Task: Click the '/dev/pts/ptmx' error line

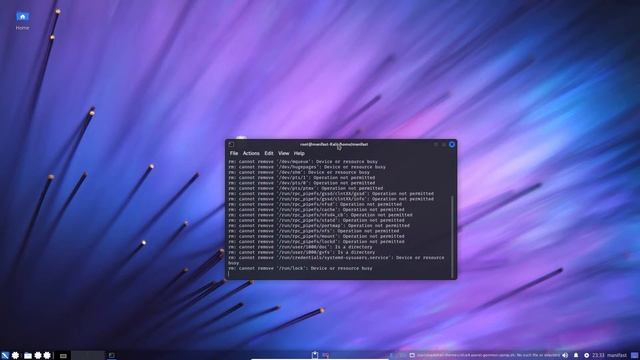Action: [x=306, y=188]
